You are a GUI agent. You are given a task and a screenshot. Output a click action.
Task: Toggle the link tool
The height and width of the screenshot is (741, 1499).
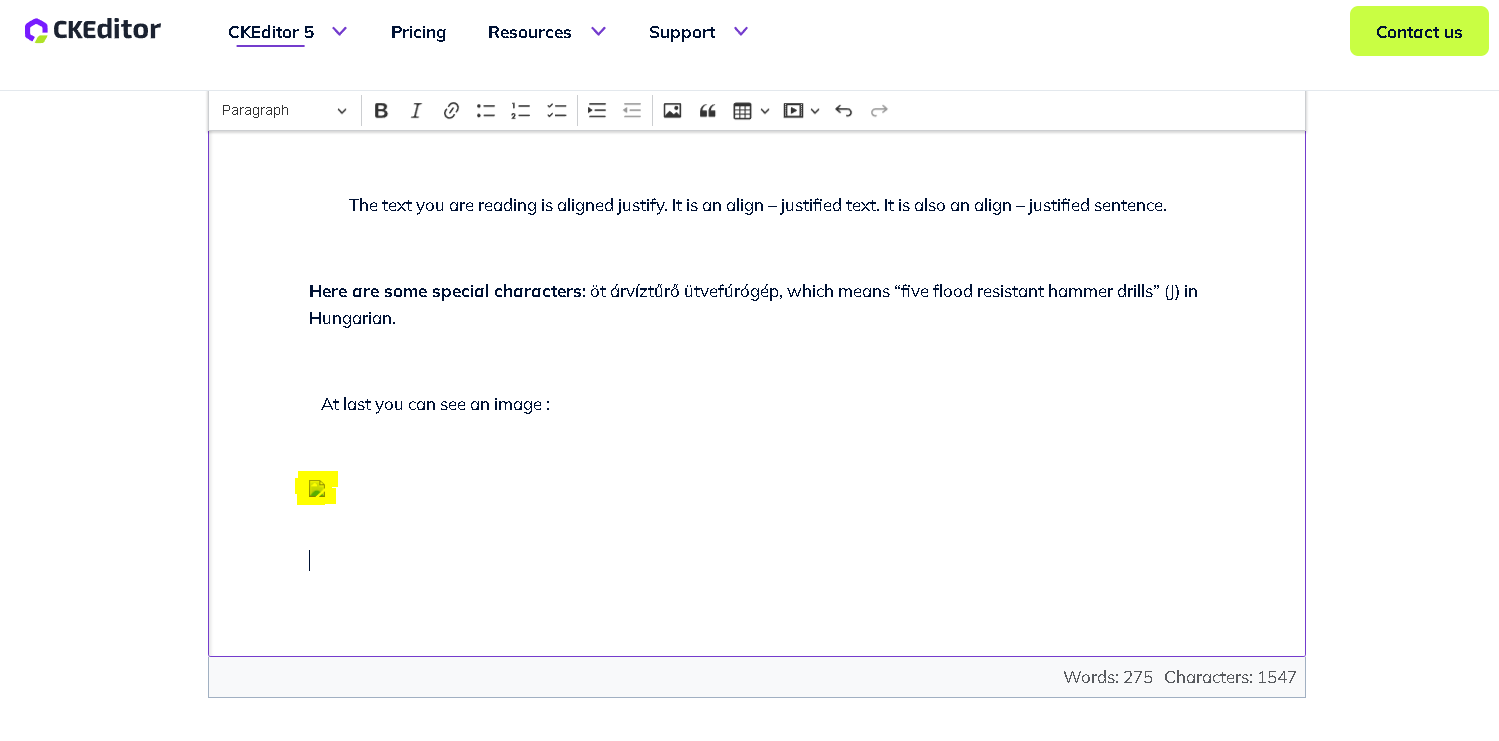point(451,110)
